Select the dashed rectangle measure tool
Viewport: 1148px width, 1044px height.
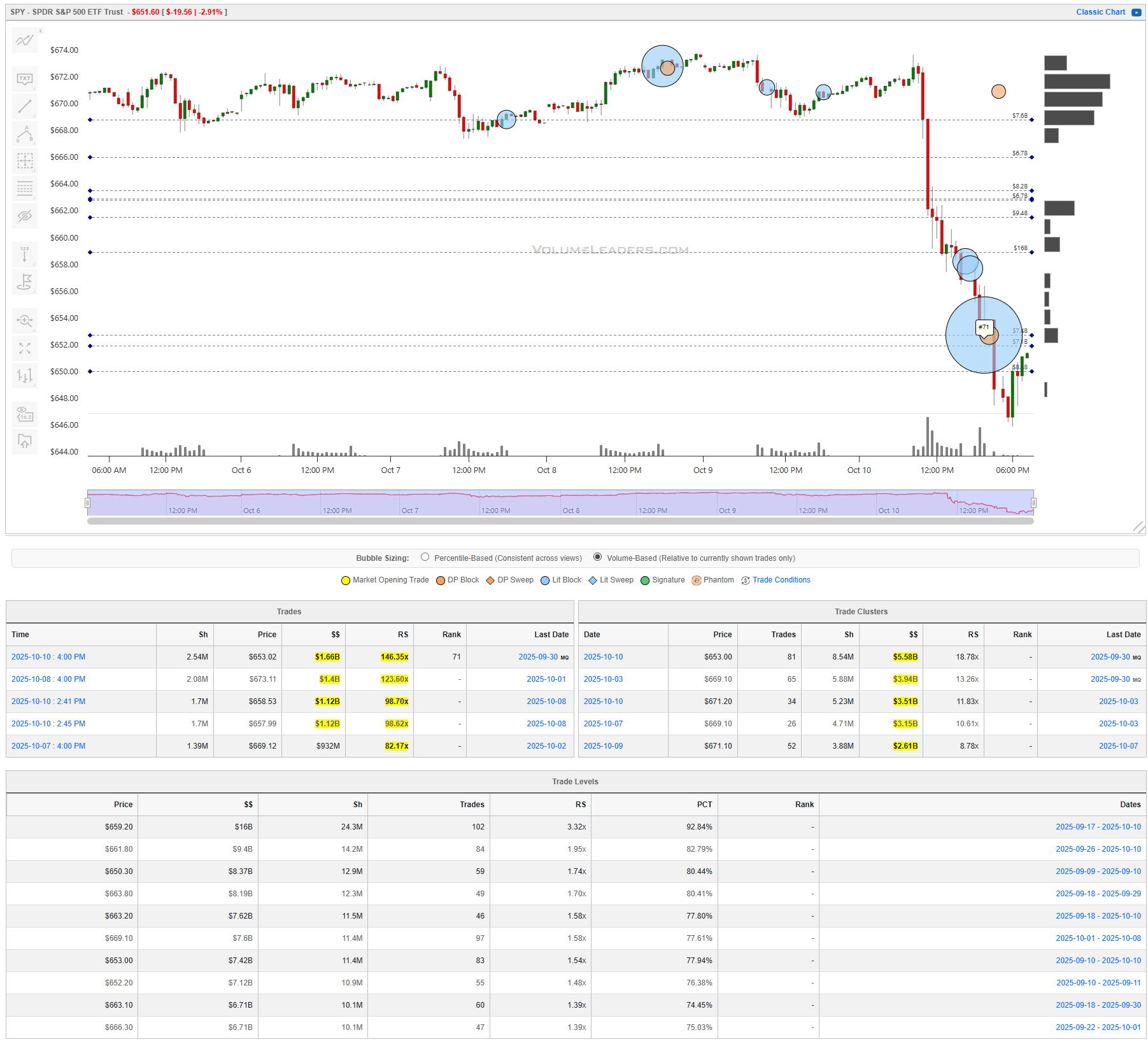[x=25, y=161]
